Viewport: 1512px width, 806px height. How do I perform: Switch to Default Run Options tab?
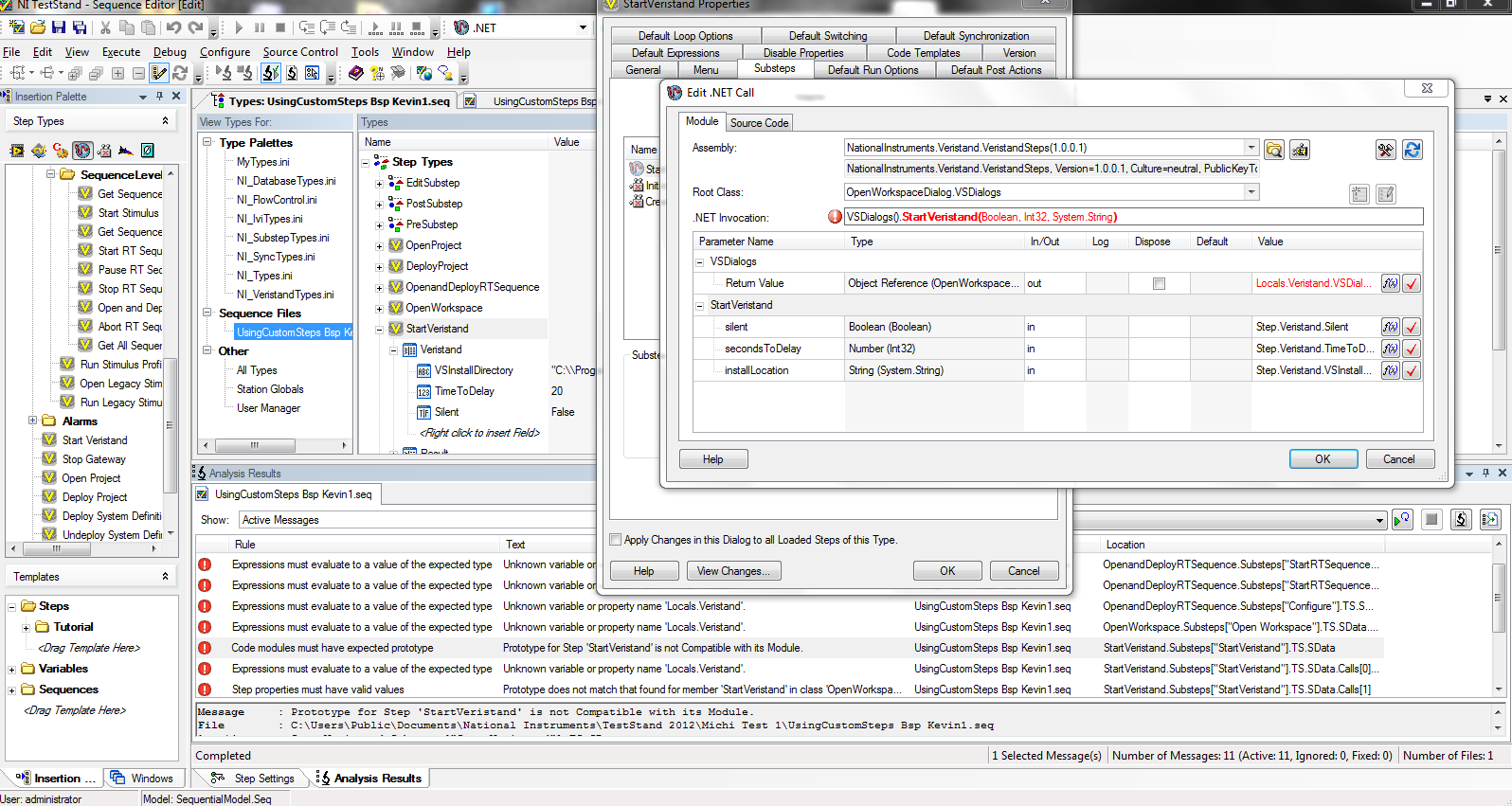pyautogui.click(x=873, y=70)
